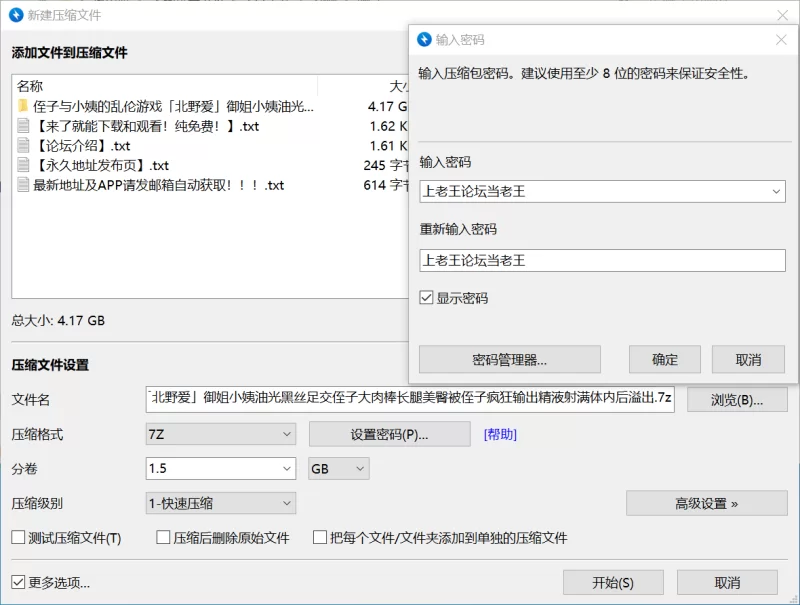The image size is (800, 605).
Task: Click the 614 字节 size cell
Action: point(386,185)
